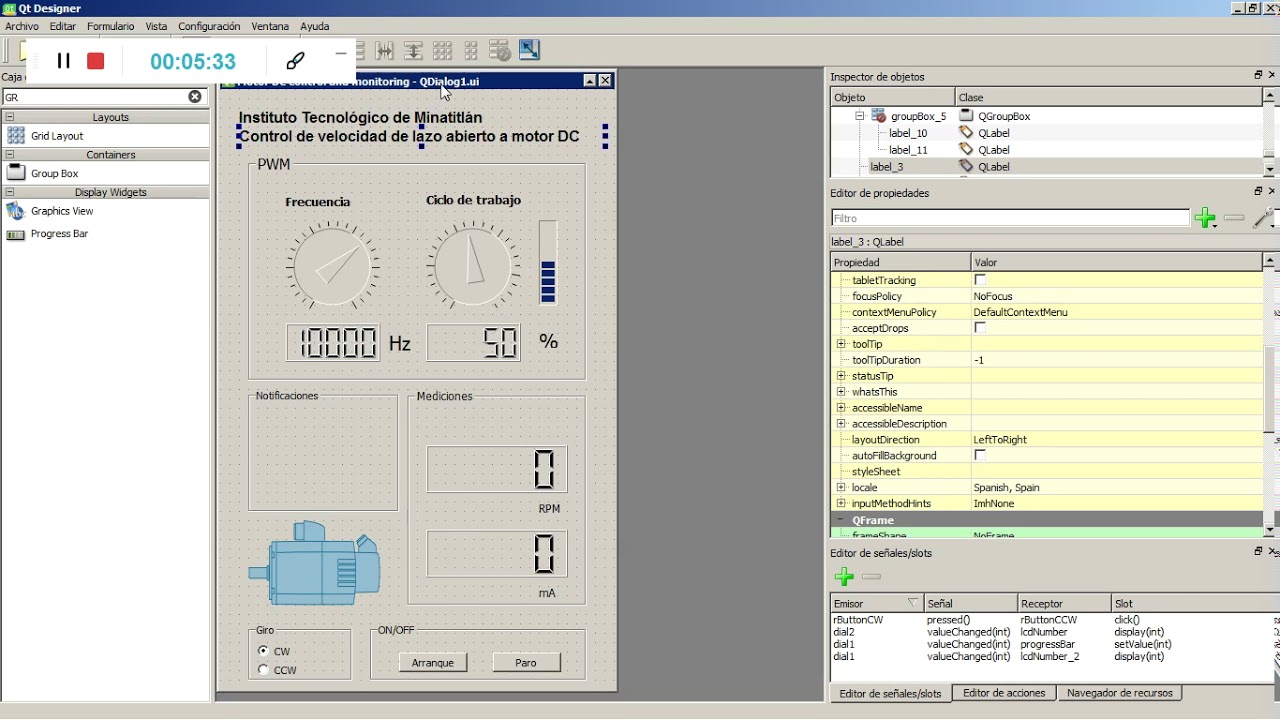Stop the screen recording with the red square
The height and width of the screenshot is (720, 1280).
[96, 61]
